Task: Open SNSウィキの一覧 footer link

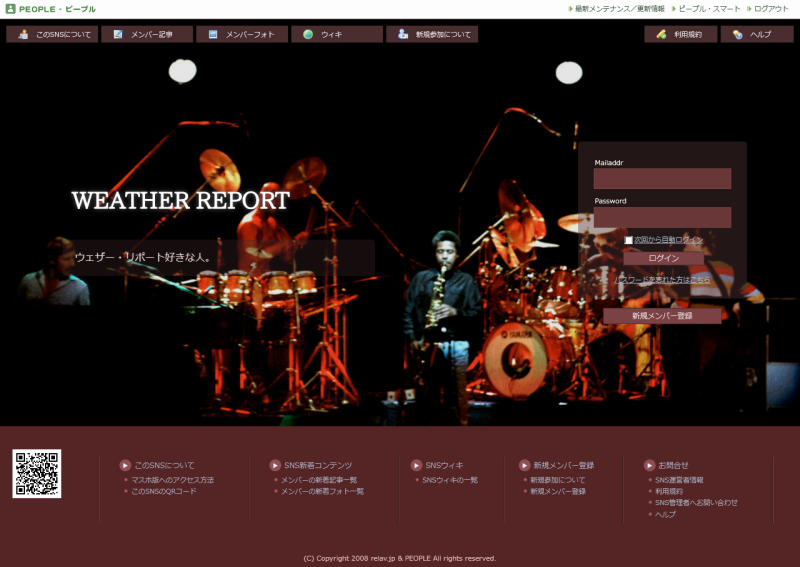Action: tap(450, 480)
